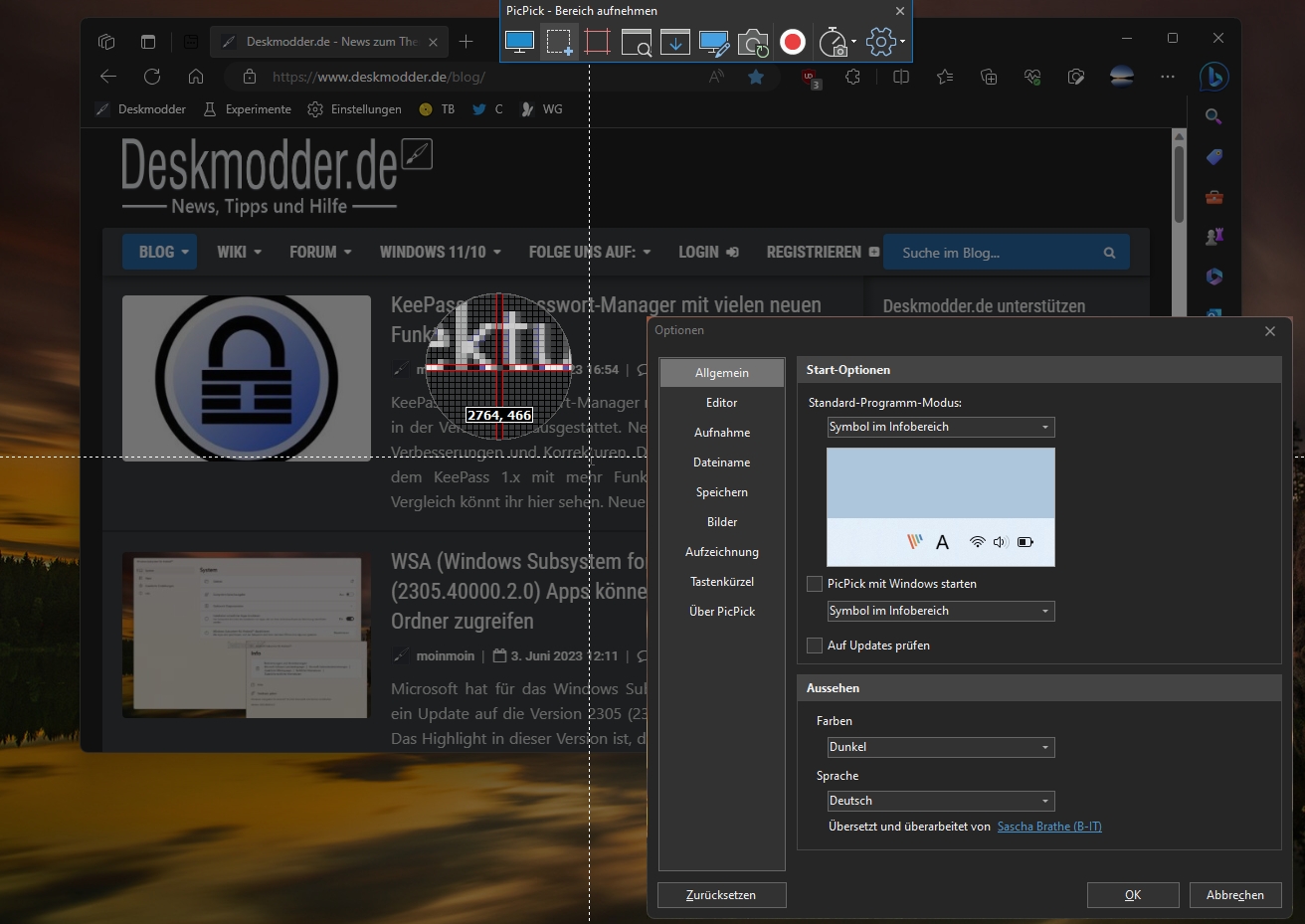Open the Edge three-dot settings menu

1168,77
